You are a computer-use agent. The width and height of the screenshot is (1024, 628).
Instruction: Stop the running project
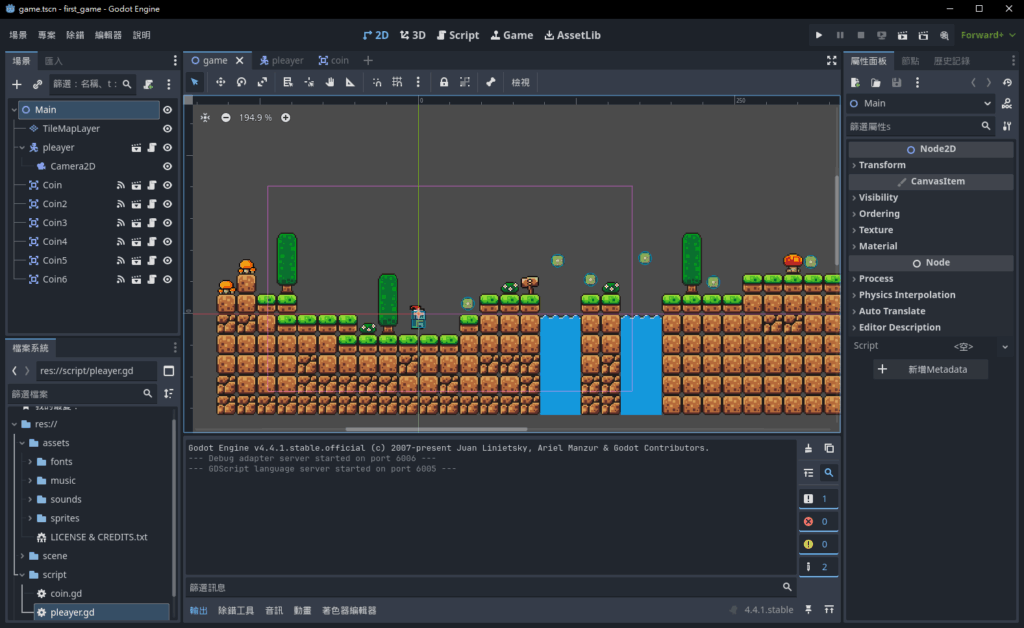point(861,35)
